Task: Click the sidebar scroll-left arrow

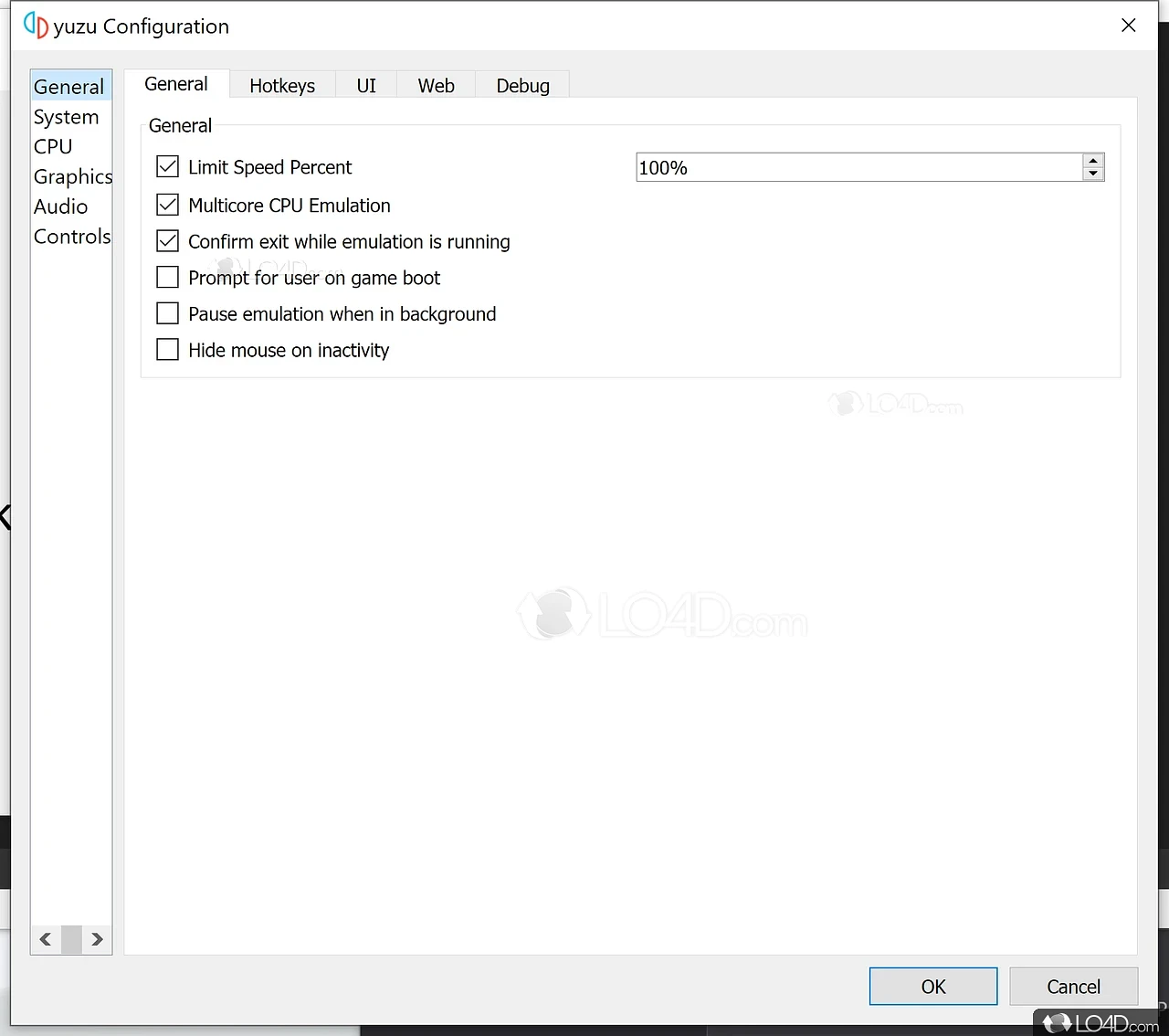Action: [x=45, y=939]
